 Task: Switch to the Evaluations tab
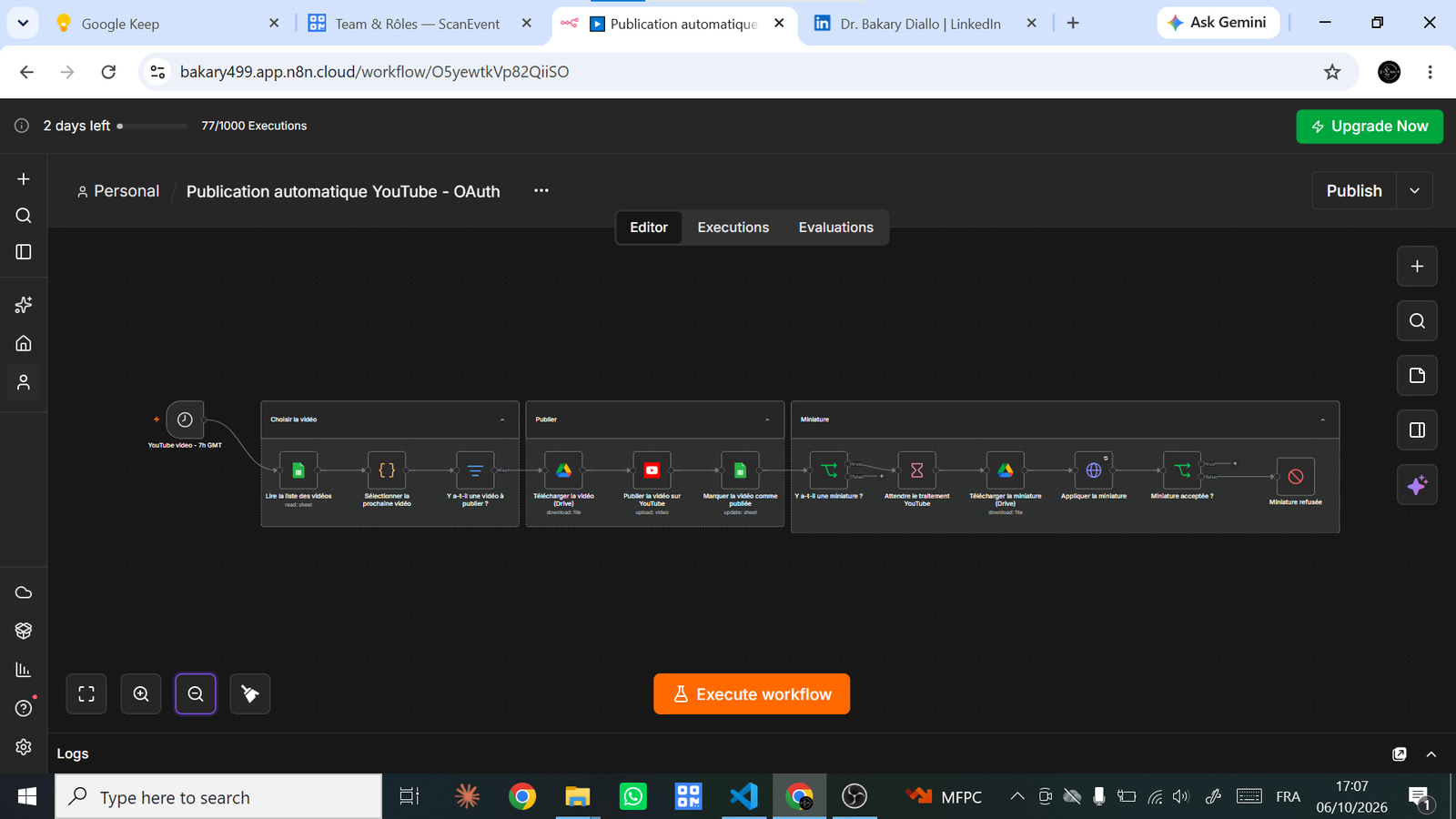[836, 227]
